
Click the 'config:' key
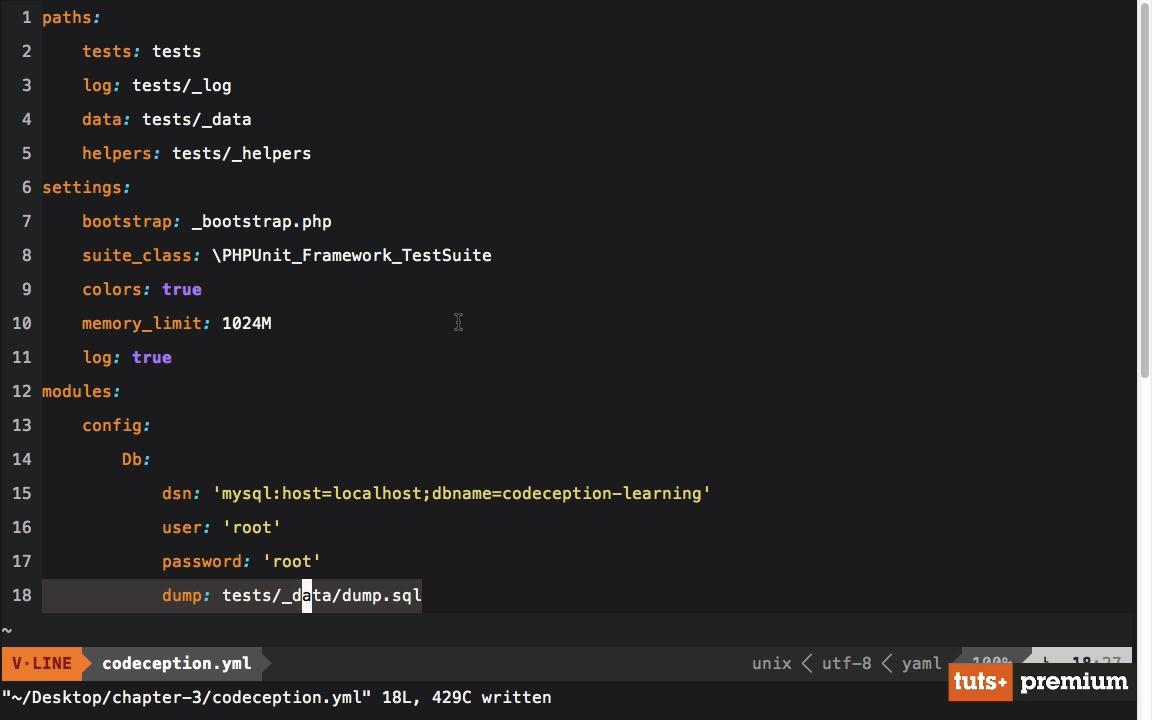click(116, 425)
